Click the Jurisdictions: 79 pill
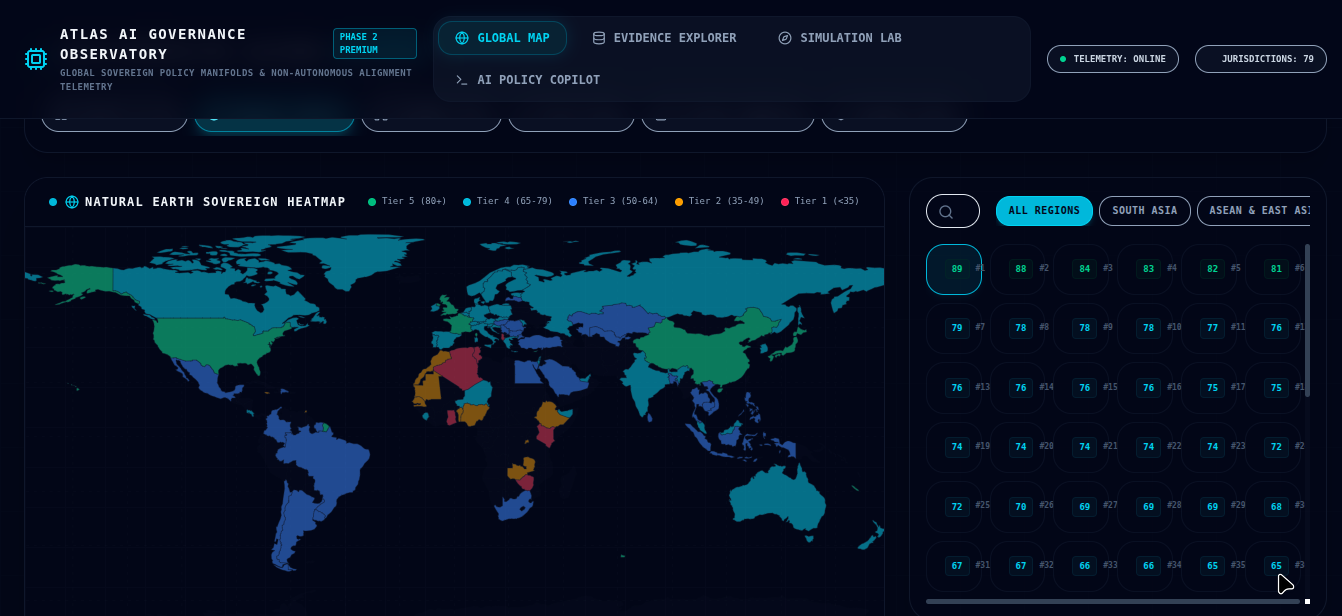1342x616 pixels. [x=1261, y=59]
